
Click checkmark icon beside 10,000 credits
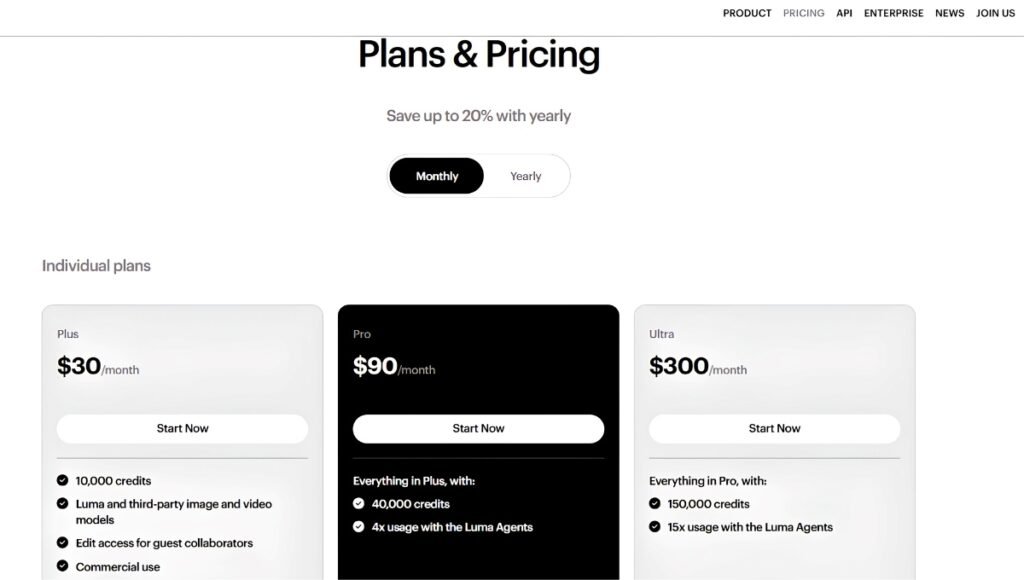click(63, 480)
